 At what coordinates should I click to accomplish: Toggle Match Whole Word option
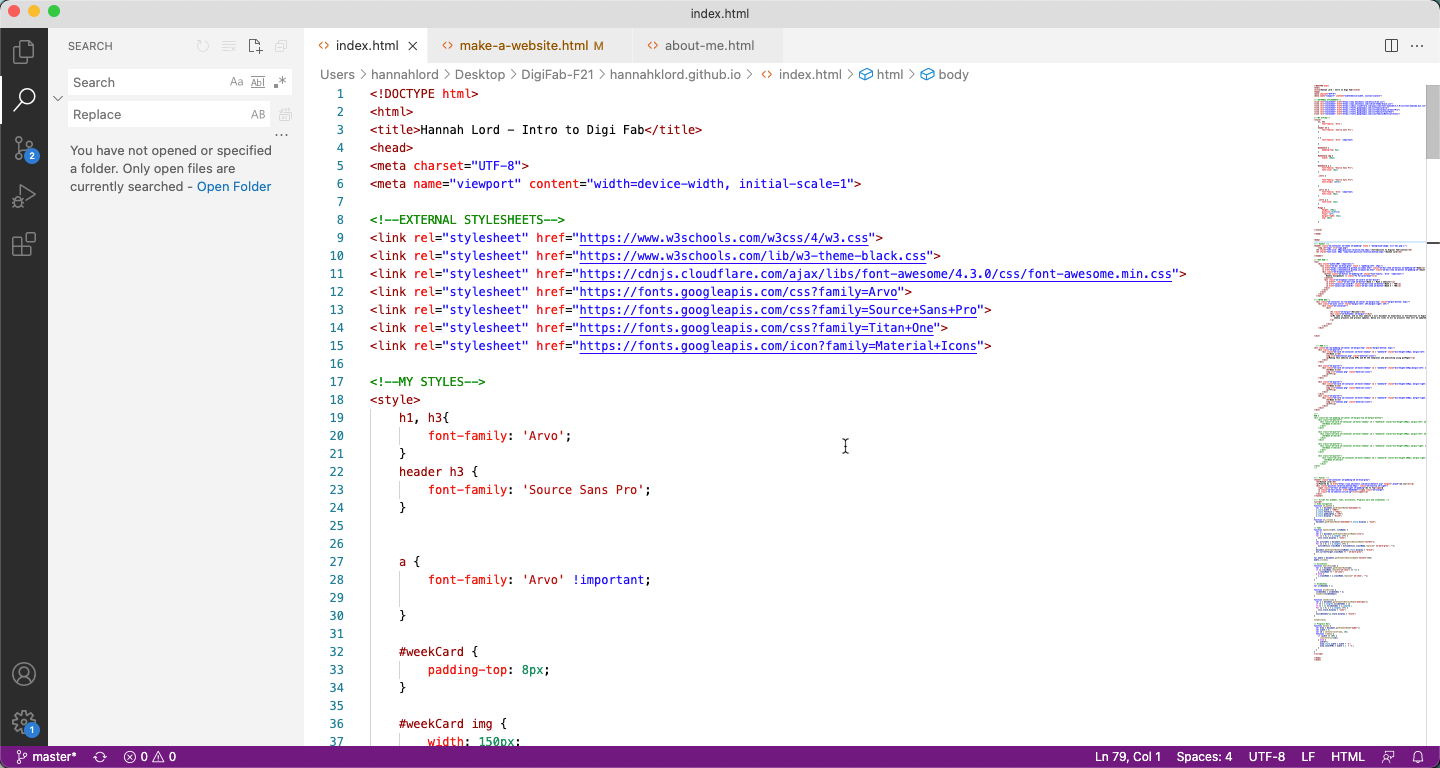pyautogui.click(x=258, y=82)
